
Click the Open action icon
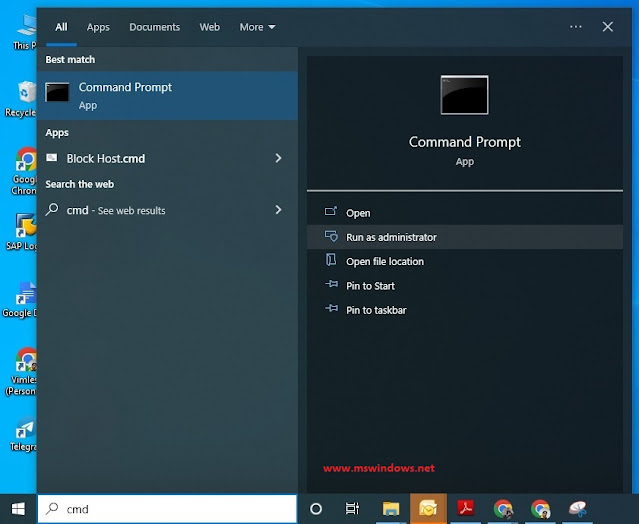tap(331, 211)
